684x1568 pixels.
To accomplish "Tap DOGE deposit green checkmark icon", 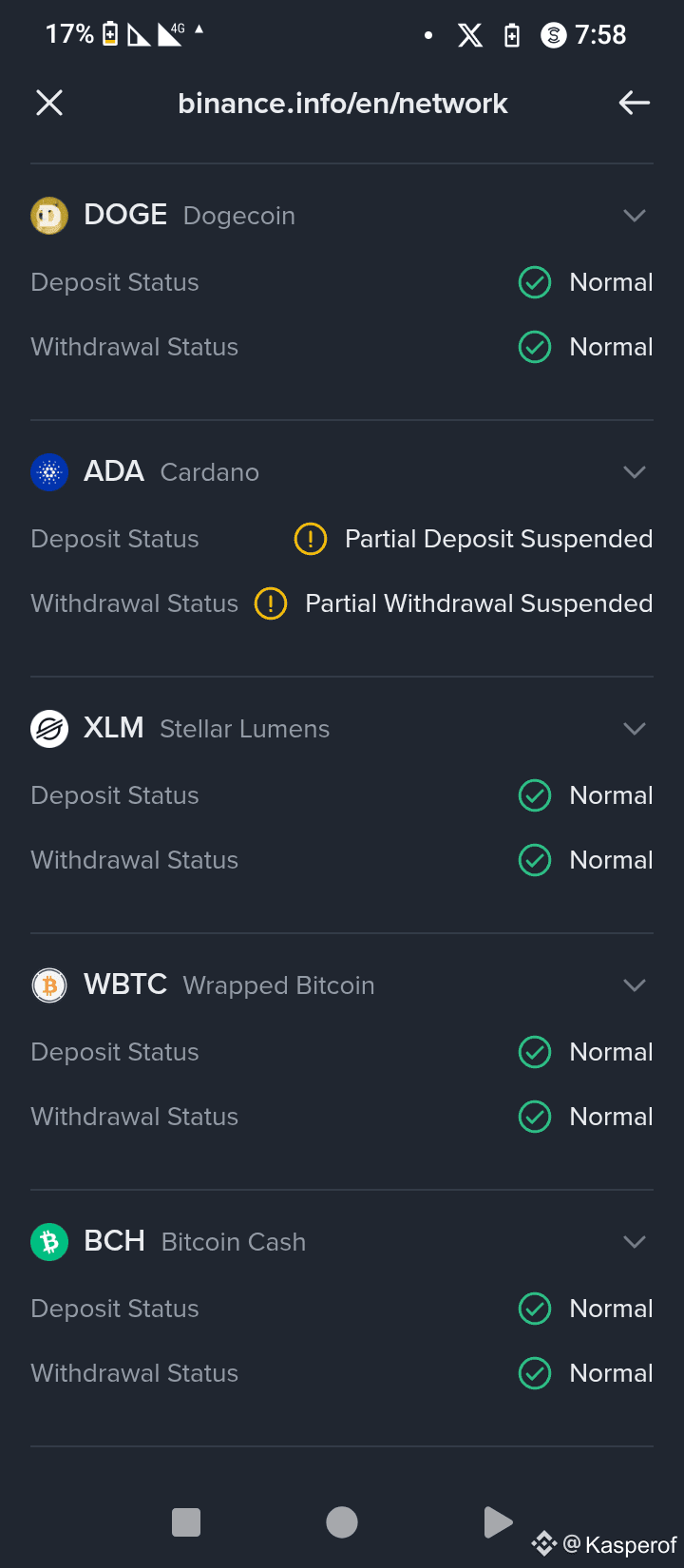I will [535, 282].
